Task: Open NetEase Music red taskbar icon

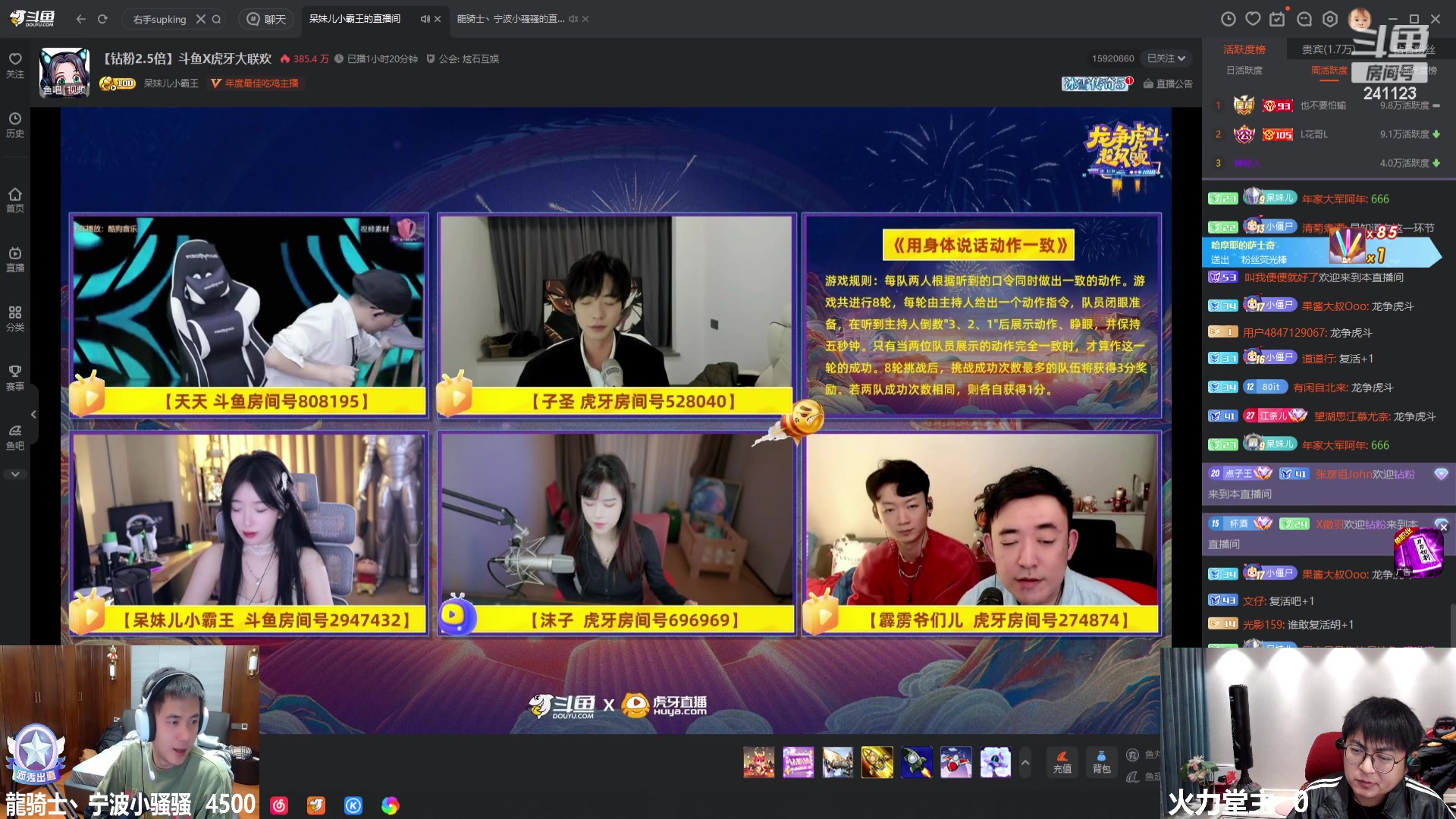Action: coord(279,805)
